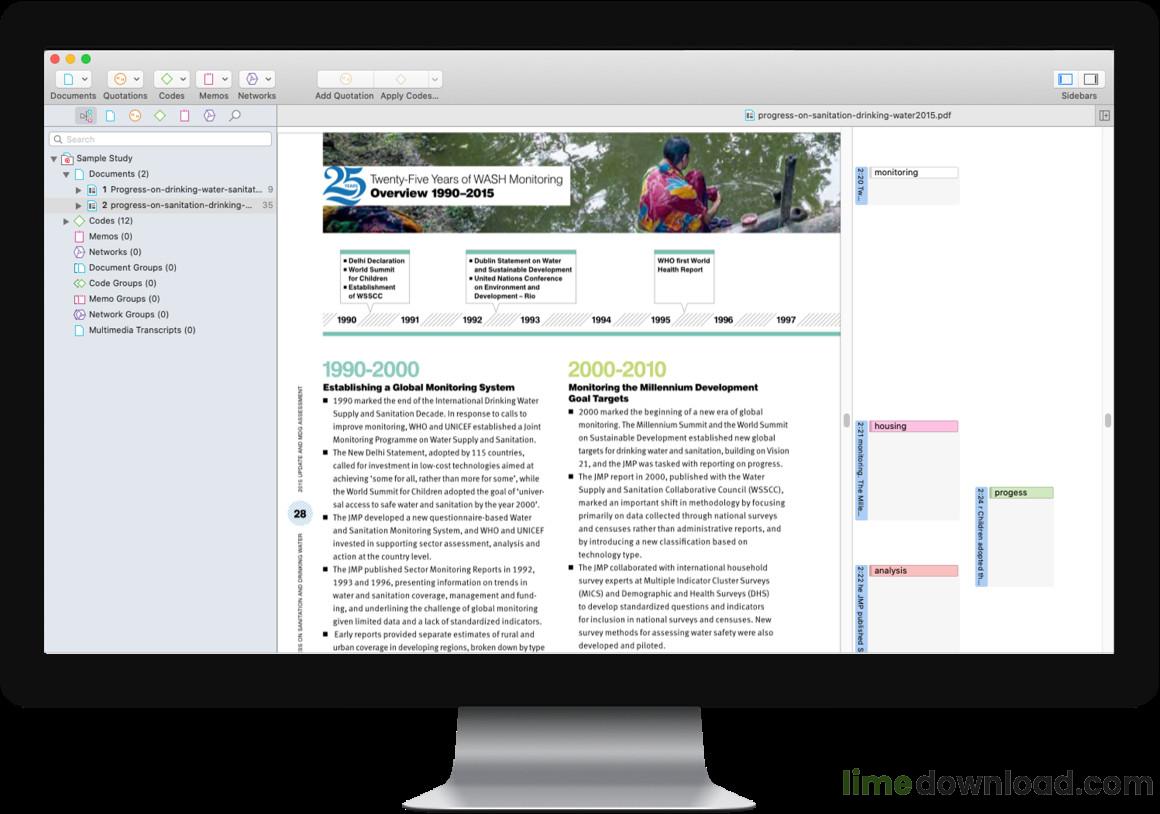Image resolution: width=1160 pixels, height=814 pixels.
Task: Switch navigator to documents browser icon
Action: [110, 116]
